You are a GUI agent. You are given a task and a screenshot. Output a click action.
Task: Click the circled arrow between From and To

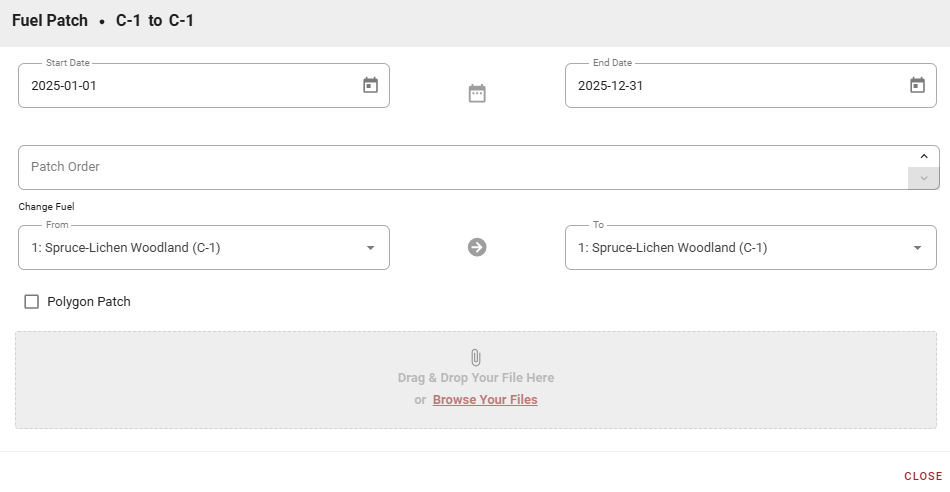click(x=477, y=247)
